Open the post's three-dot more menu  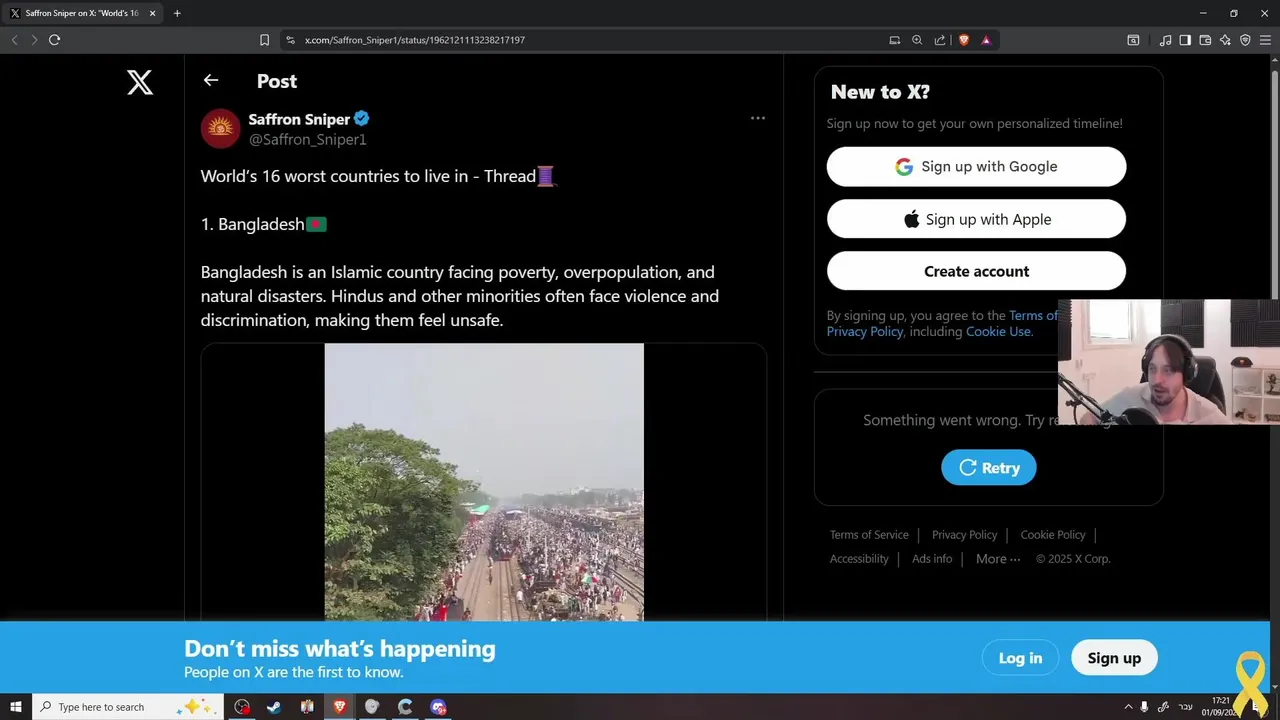[x=758, y=118]
